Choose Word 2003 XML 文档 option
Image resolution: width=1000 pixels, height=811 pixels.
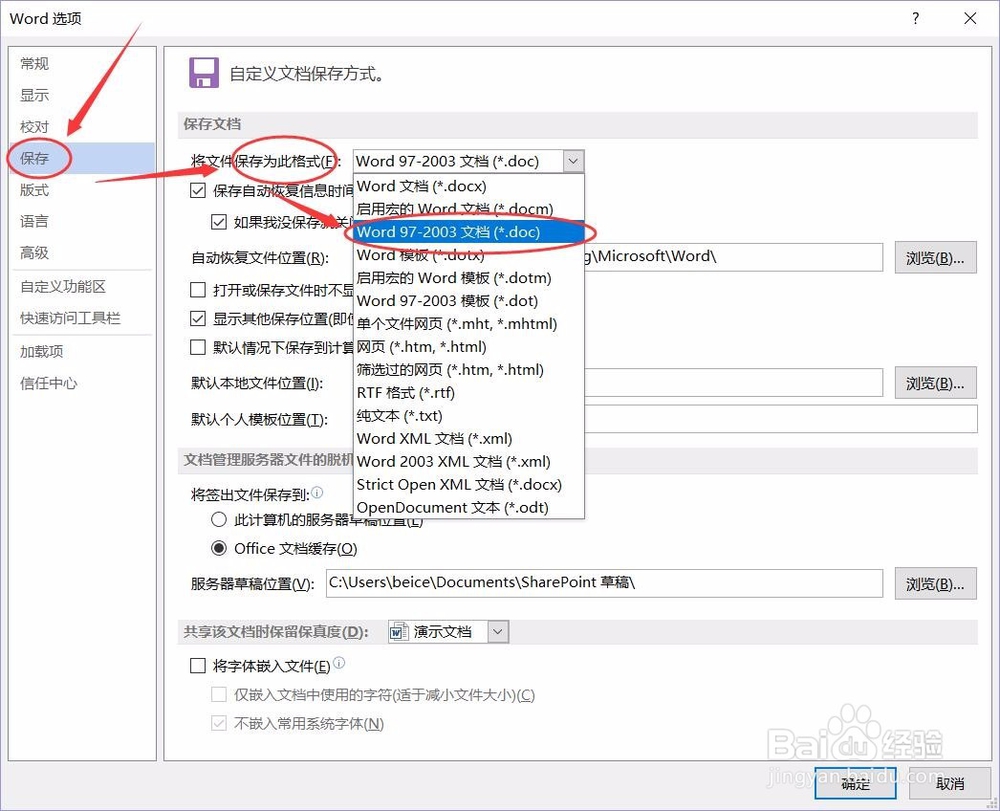click(x=469, y=462)
